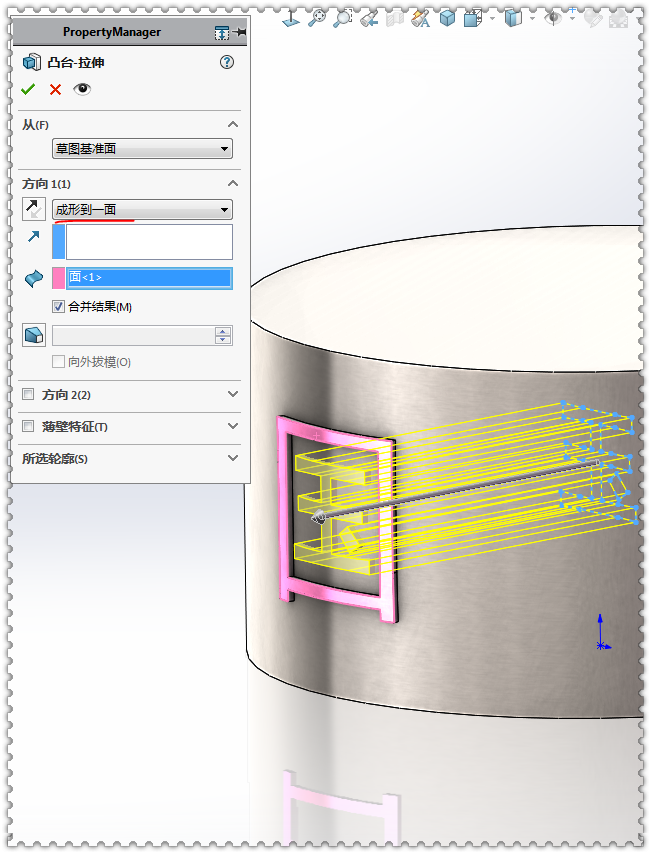Select 面<1> in the face selection box
The height and width of the screenshot is (854, 651).
[x=149, y=278]
